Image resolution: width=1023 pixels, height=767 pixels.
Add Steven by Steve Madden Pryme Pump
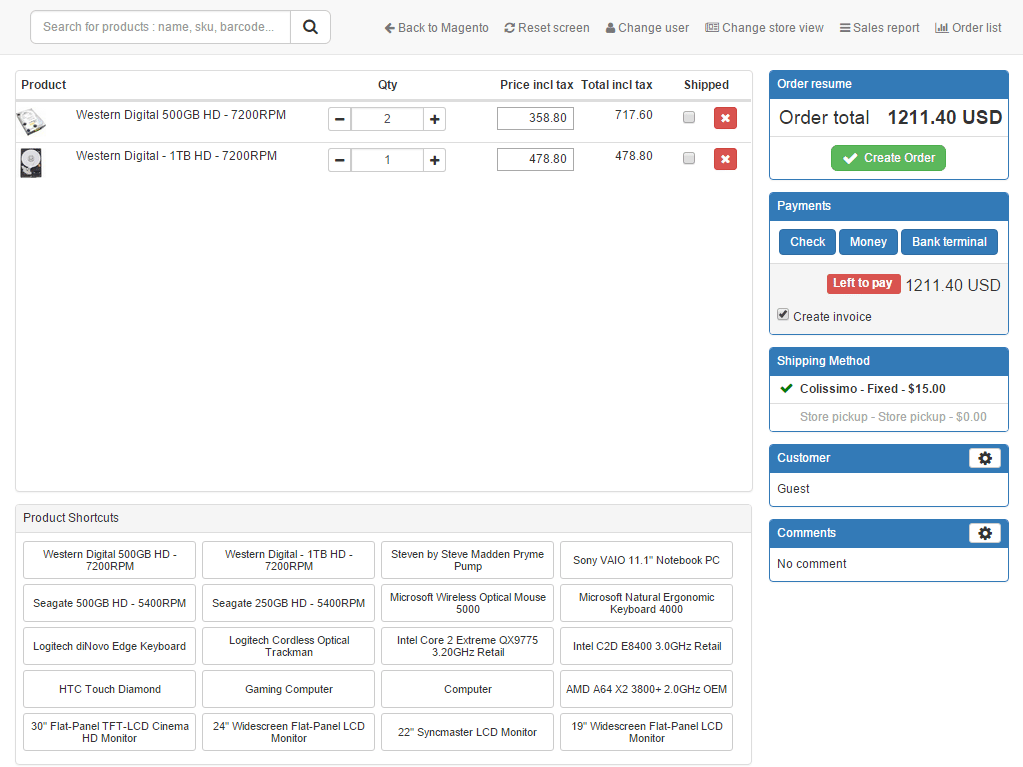click(x=467, y=560)
